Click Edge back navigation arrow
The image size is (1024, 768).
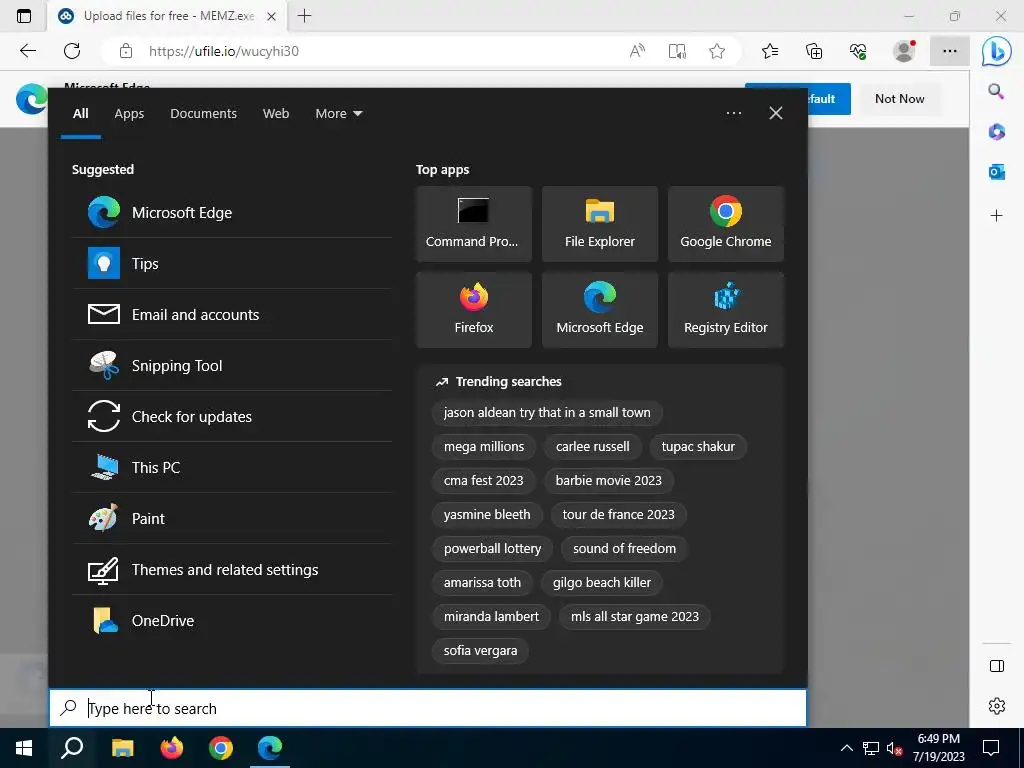[x=27, y=51]
